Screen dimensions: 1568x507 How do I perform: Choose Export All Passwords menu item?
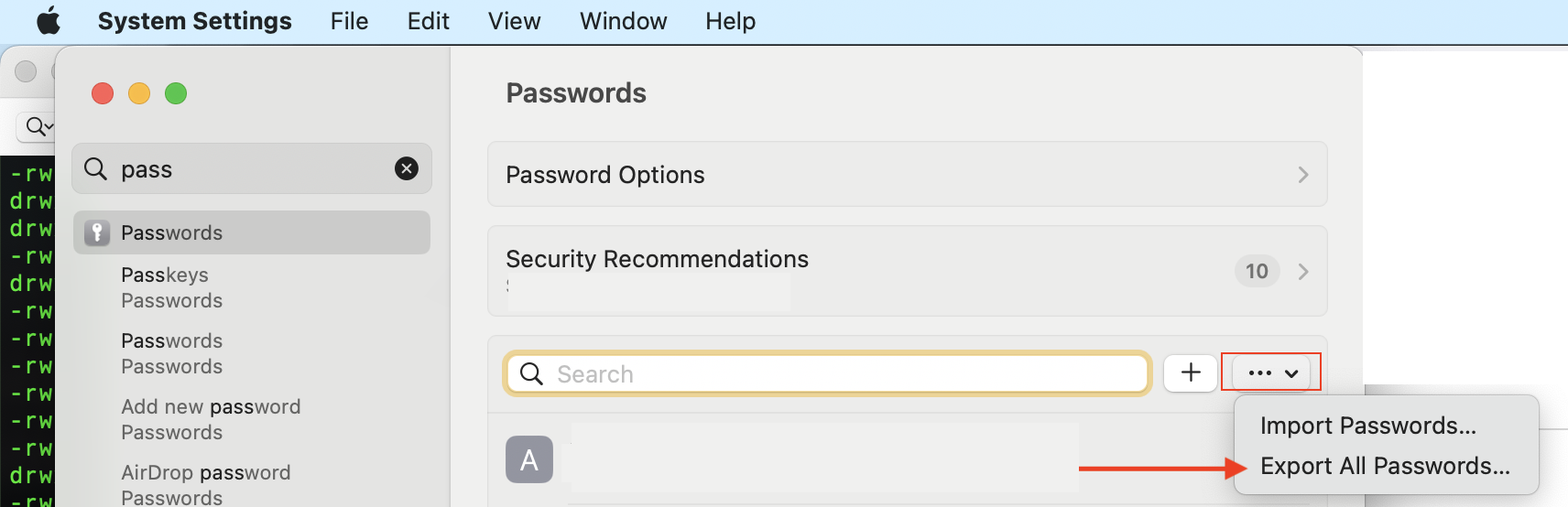(x=1384, y=466)
